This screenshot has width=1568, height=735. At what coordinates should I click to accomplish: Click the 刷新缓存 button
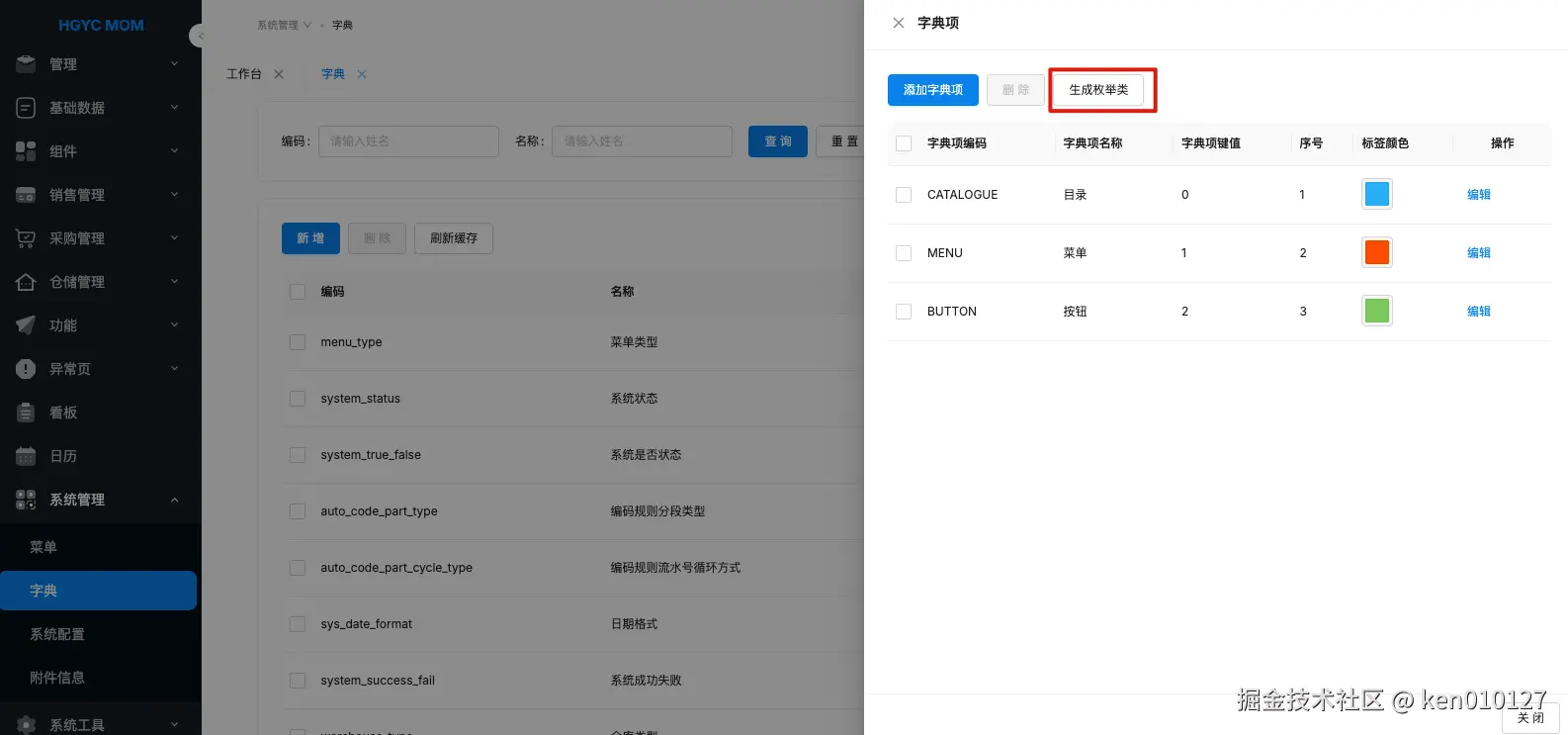point(454,238)
